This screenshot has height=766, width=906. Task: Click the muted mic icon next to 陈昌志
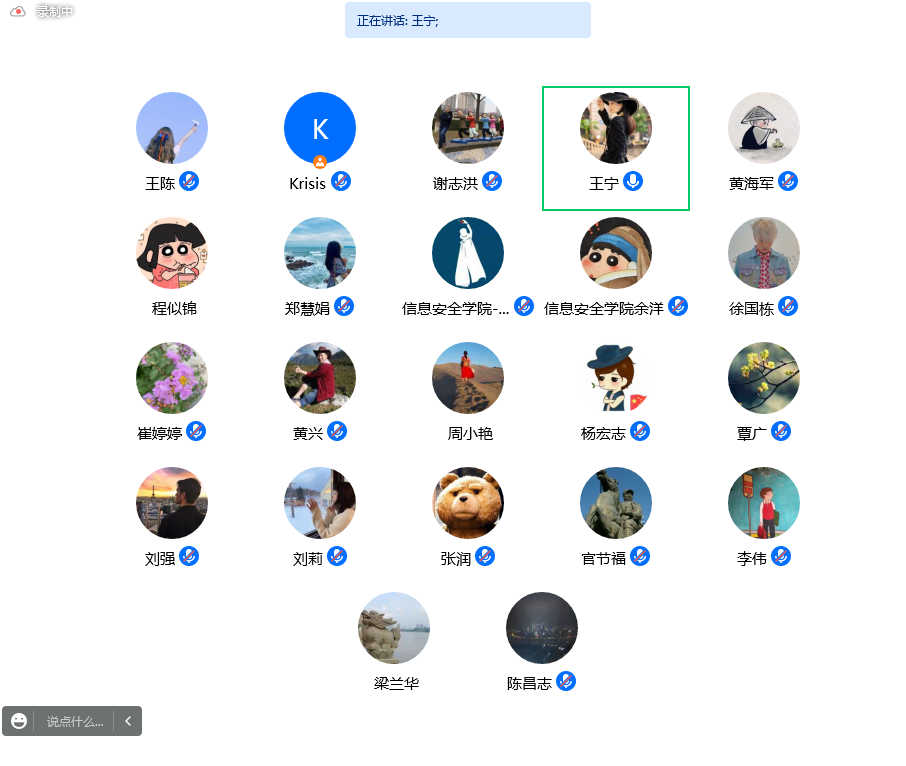pos(566,681)
